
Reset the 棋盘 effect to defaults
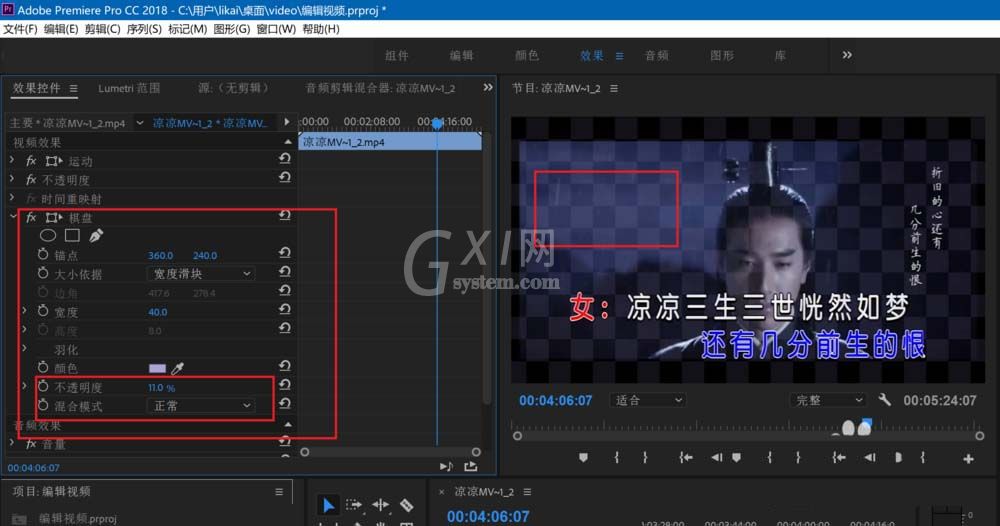pos(285,216)
